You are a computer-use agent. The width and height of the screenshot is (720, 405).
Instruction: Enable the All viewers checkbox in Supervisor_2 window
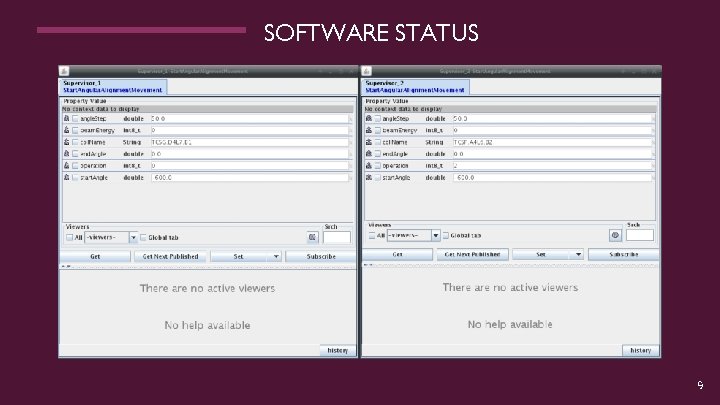(372, 235)
